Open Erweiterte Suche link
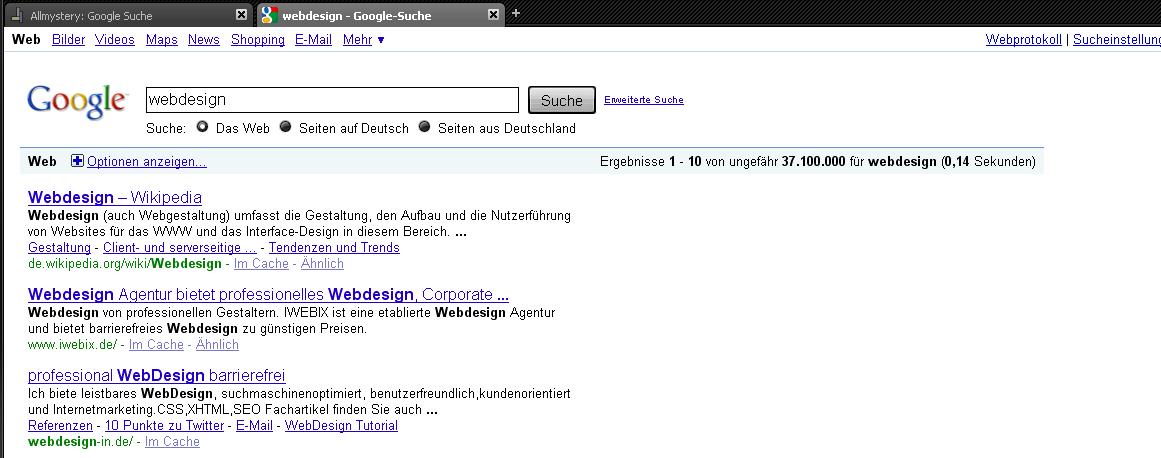The height and width of the screenshot is (458, 1161). tap(643, 100)
